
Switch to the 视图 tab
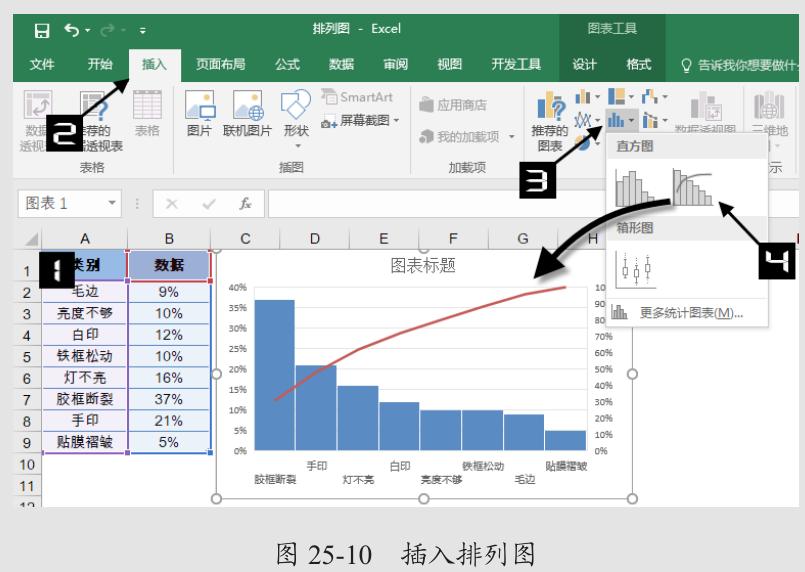449,64
